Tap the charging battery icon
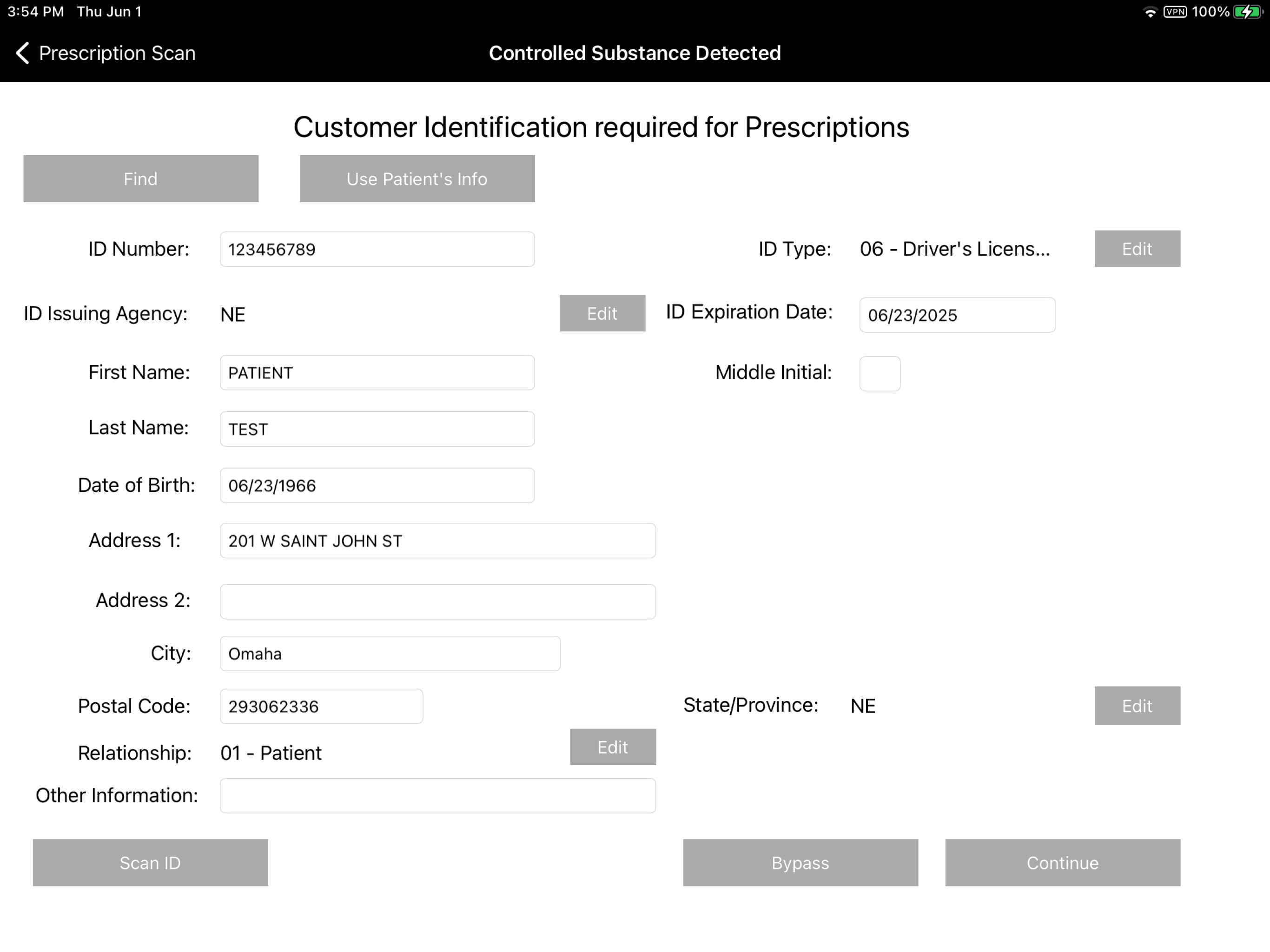Viewport: 1270px width, 952px height. coord(1247,12)
